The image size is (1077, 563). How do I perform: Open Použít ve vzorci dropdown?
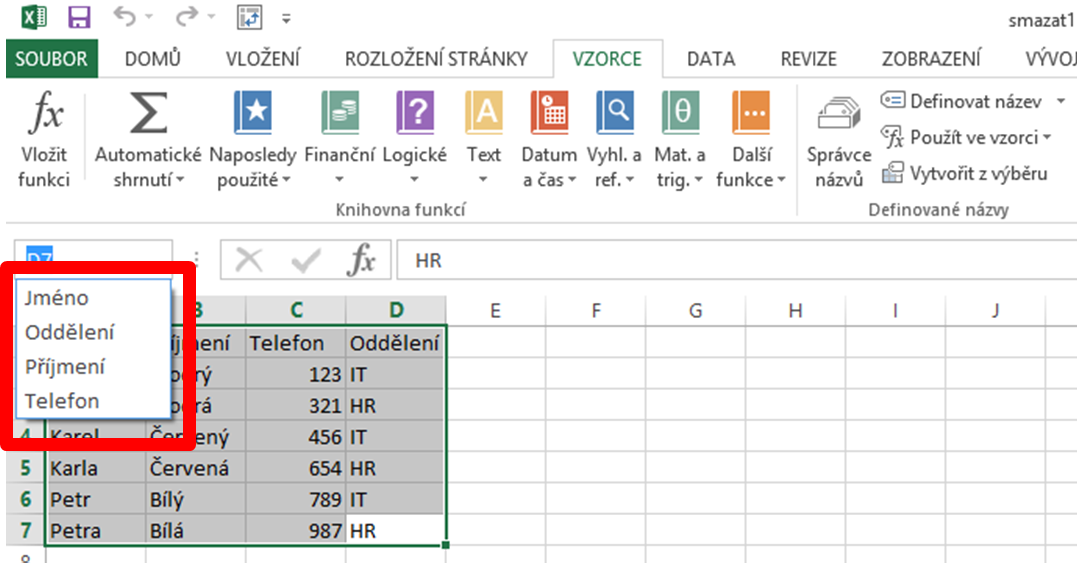pos(967,137)
